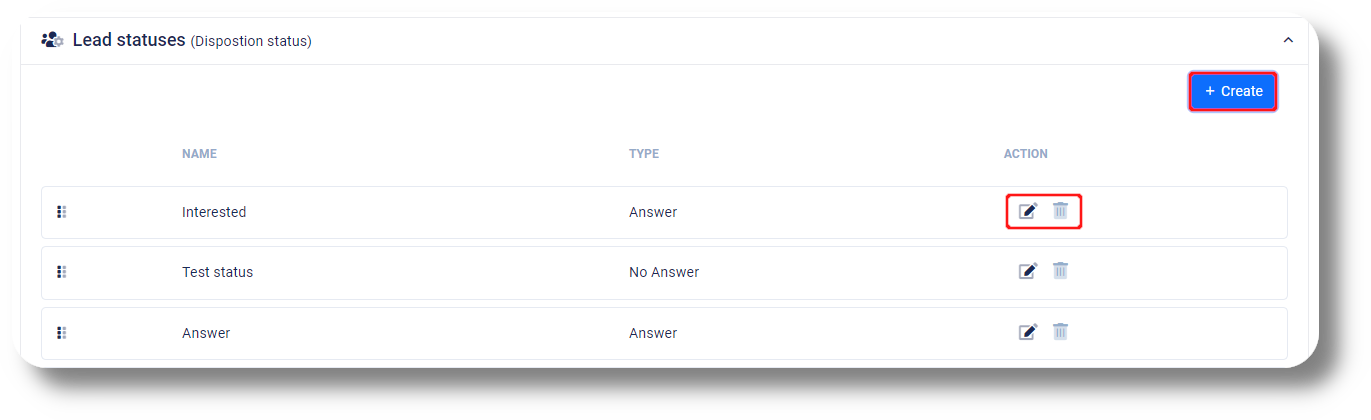Edit the Test status row
The width and height of the screenshot is (1371, 420).
[x=1028, y=271]
